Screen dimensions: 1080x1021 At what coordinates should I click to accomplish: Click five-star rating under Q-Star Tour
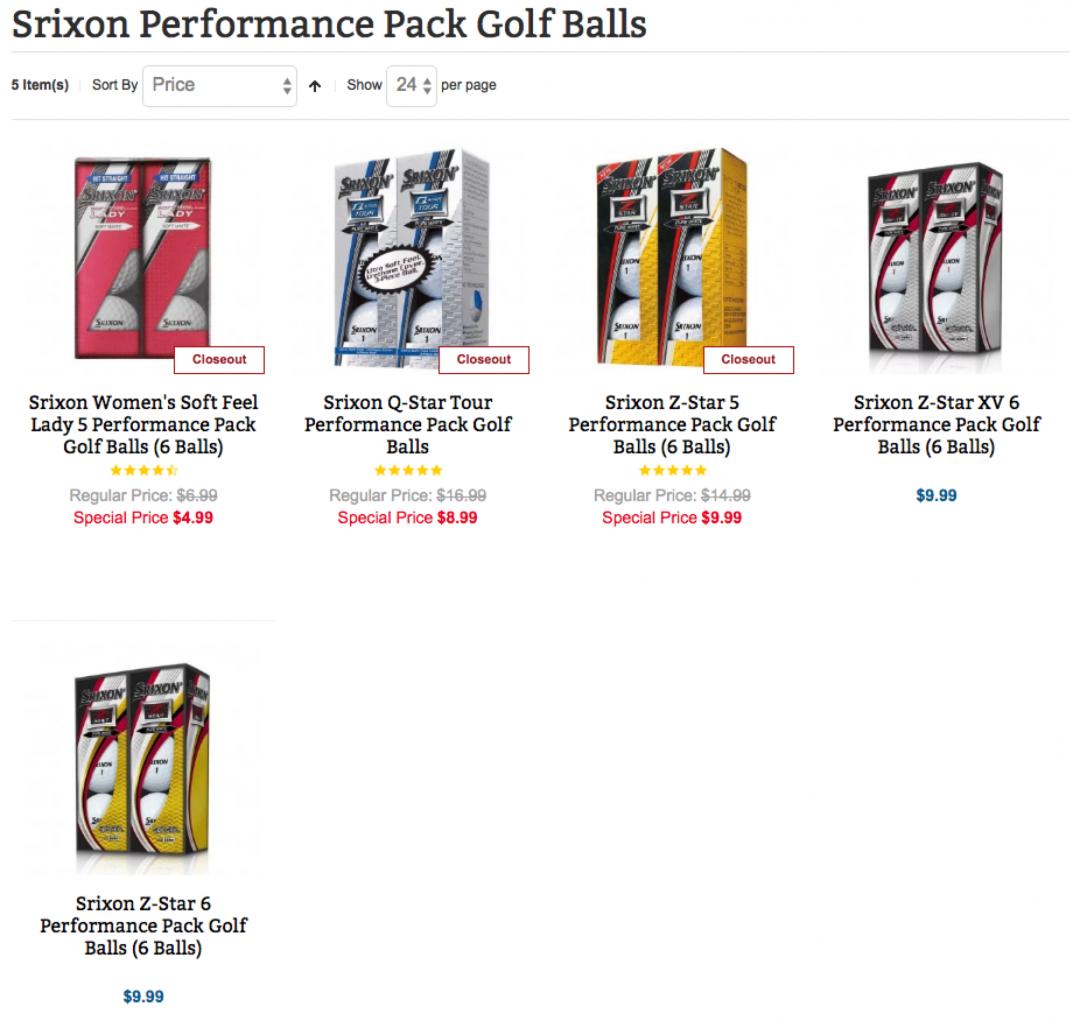pyautogui.click(x=407, y=470)
